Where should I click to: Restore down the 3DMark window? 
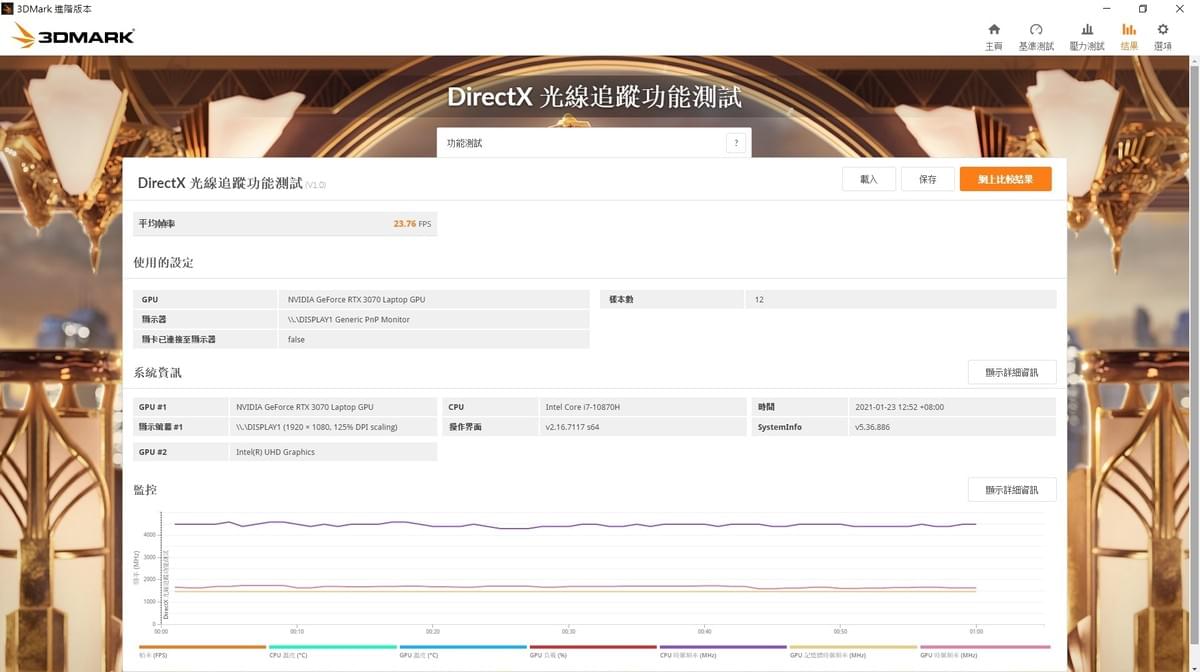[1143, 8]
